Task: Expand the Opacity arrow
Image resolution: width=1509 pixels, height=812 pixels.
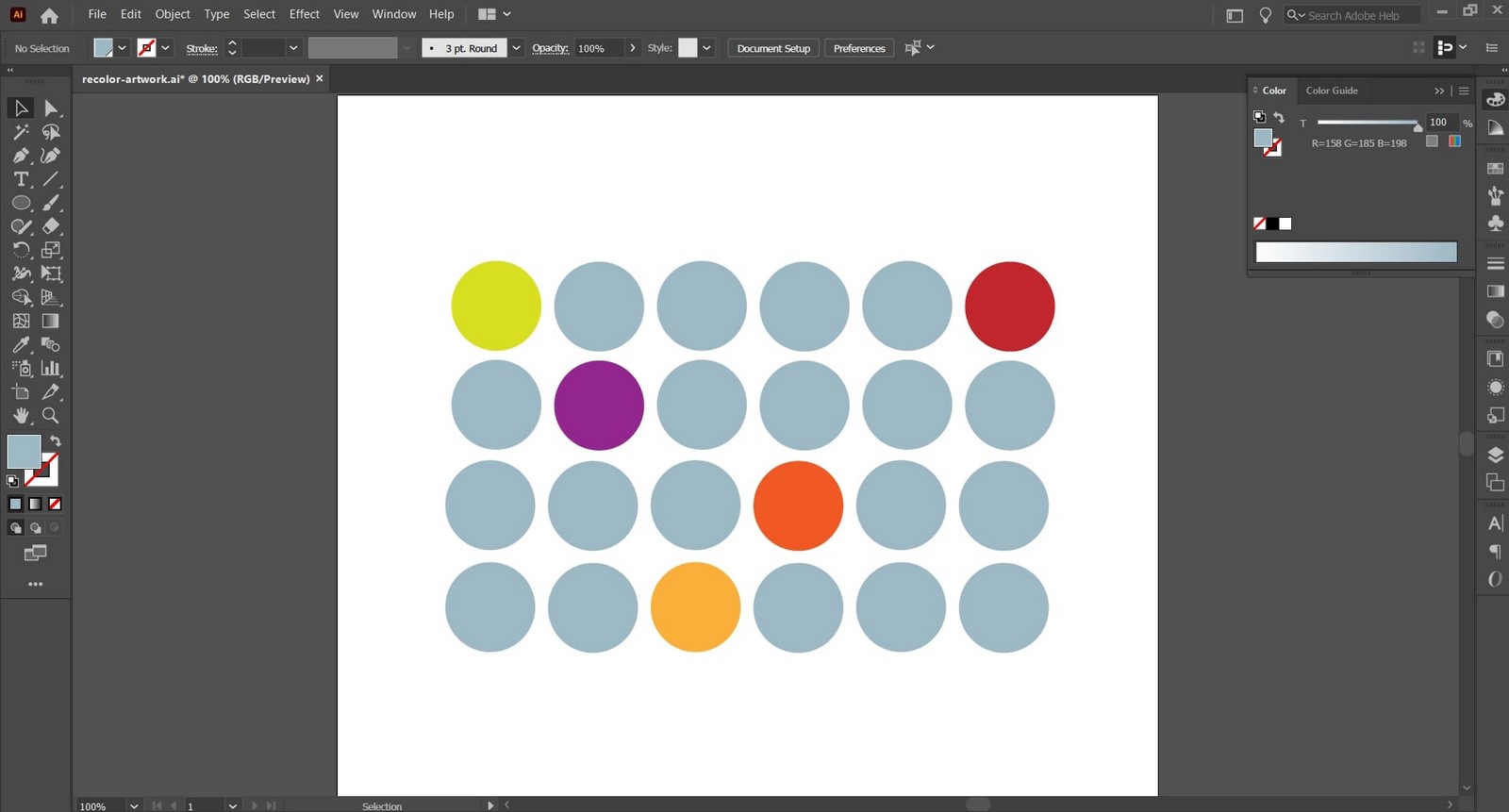Action: (x=632, y=48)
